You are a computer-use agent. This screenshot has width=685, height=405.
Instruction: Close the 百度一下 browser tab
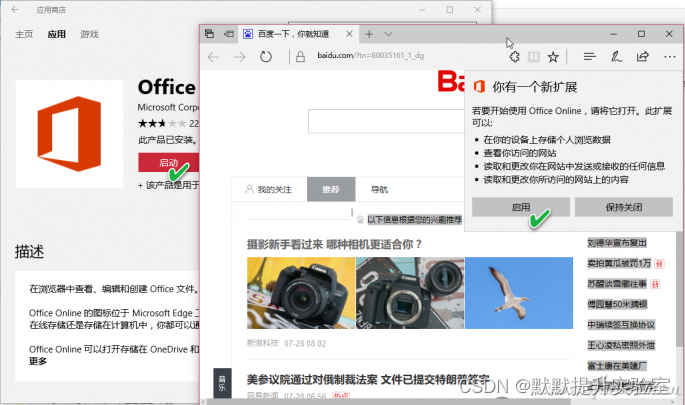(x=349, y=34)
